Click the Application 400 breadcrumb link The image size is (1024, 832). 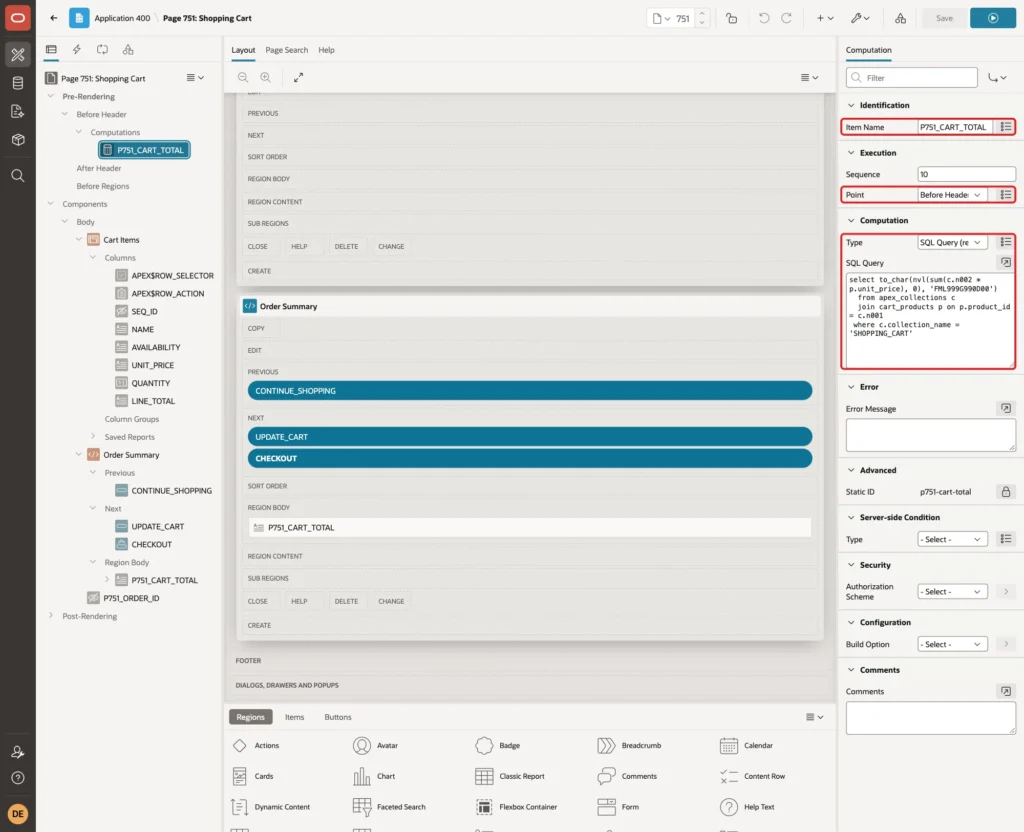coord(122,18)
